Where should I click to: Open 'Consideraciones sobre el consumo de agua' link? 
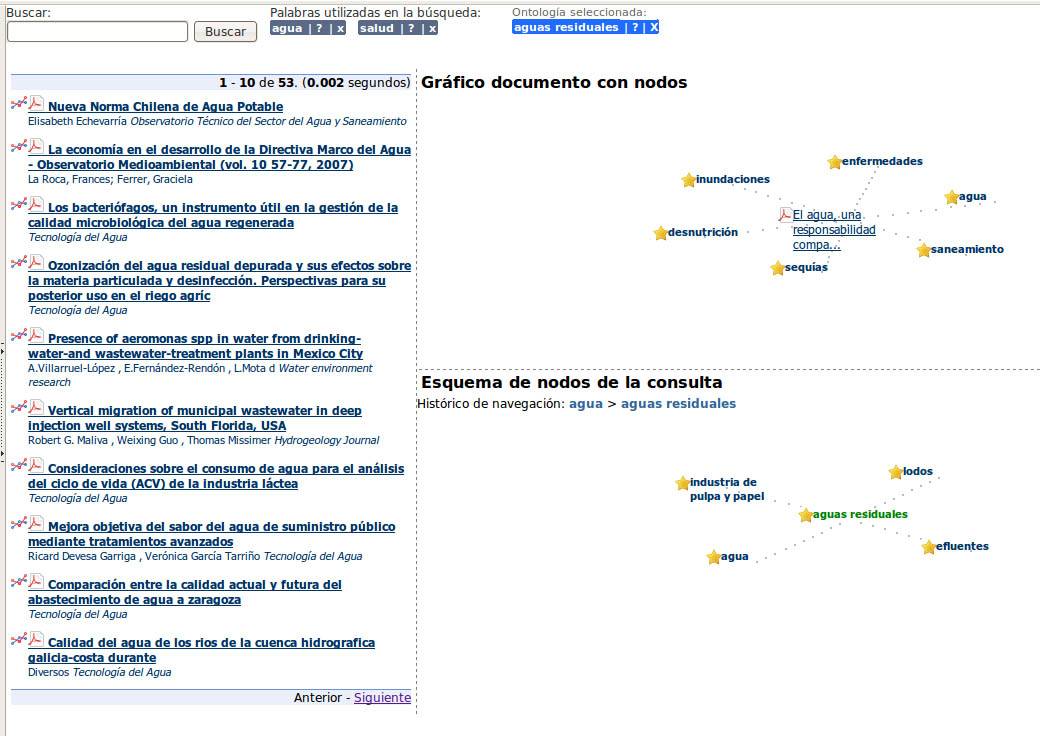point(216,476)
